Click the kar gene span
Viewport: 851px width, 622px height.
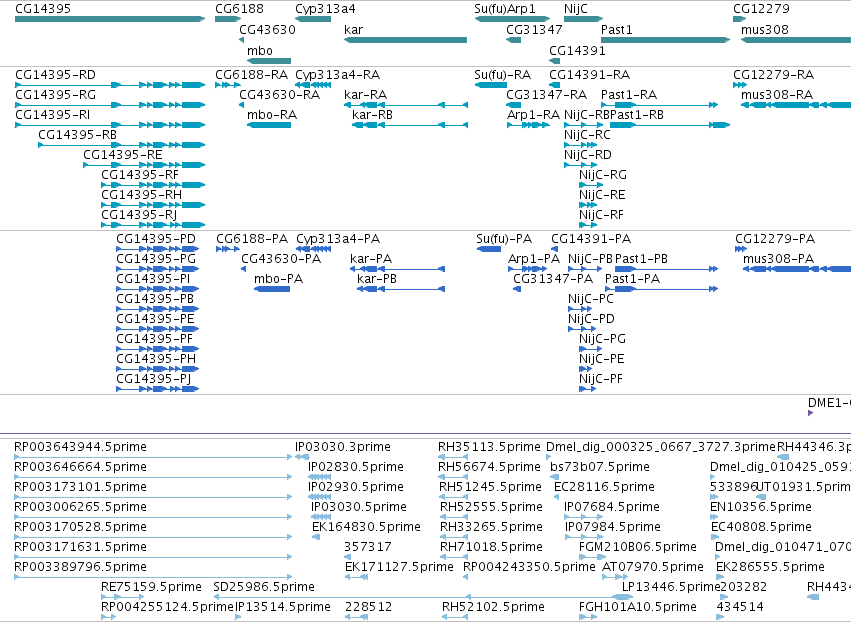[405, 40]
